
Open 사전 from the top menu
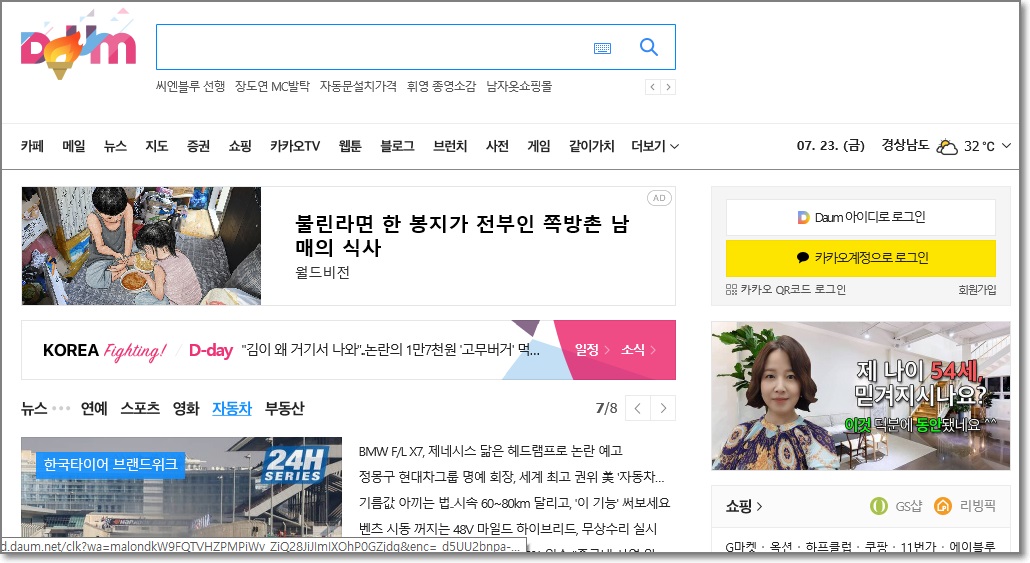coord(497,146)
